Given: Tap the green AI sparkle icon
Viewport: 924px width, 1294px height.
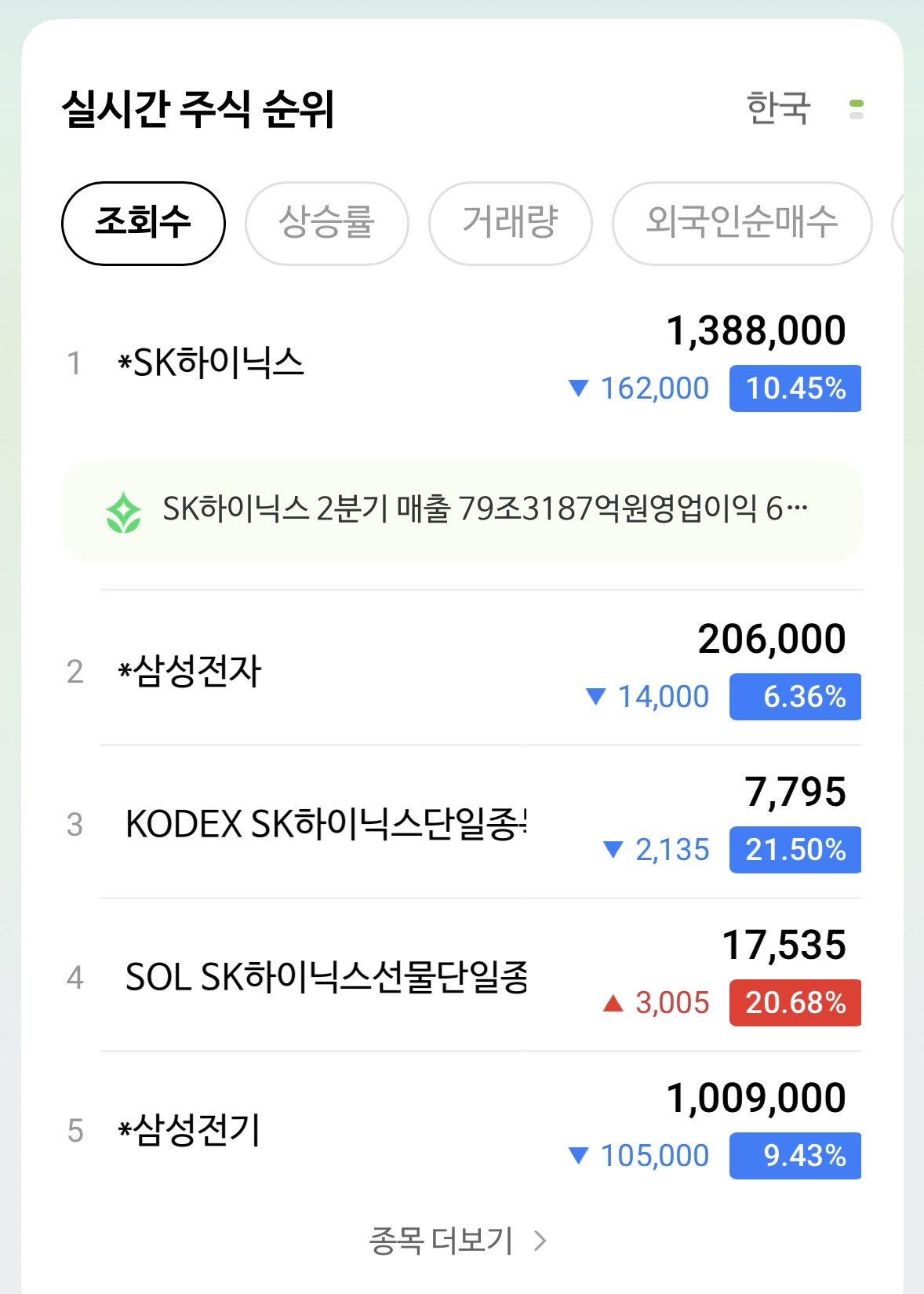Looking at the screenshot, I should [x=123, y=512].
